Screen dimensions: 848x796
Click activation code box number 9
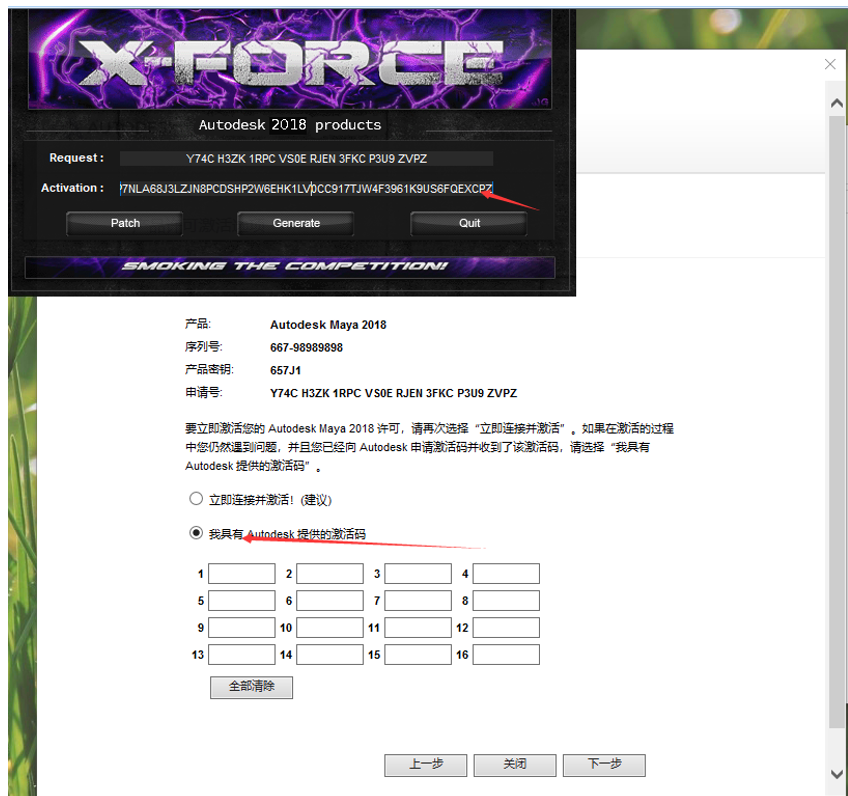[242, 628]
